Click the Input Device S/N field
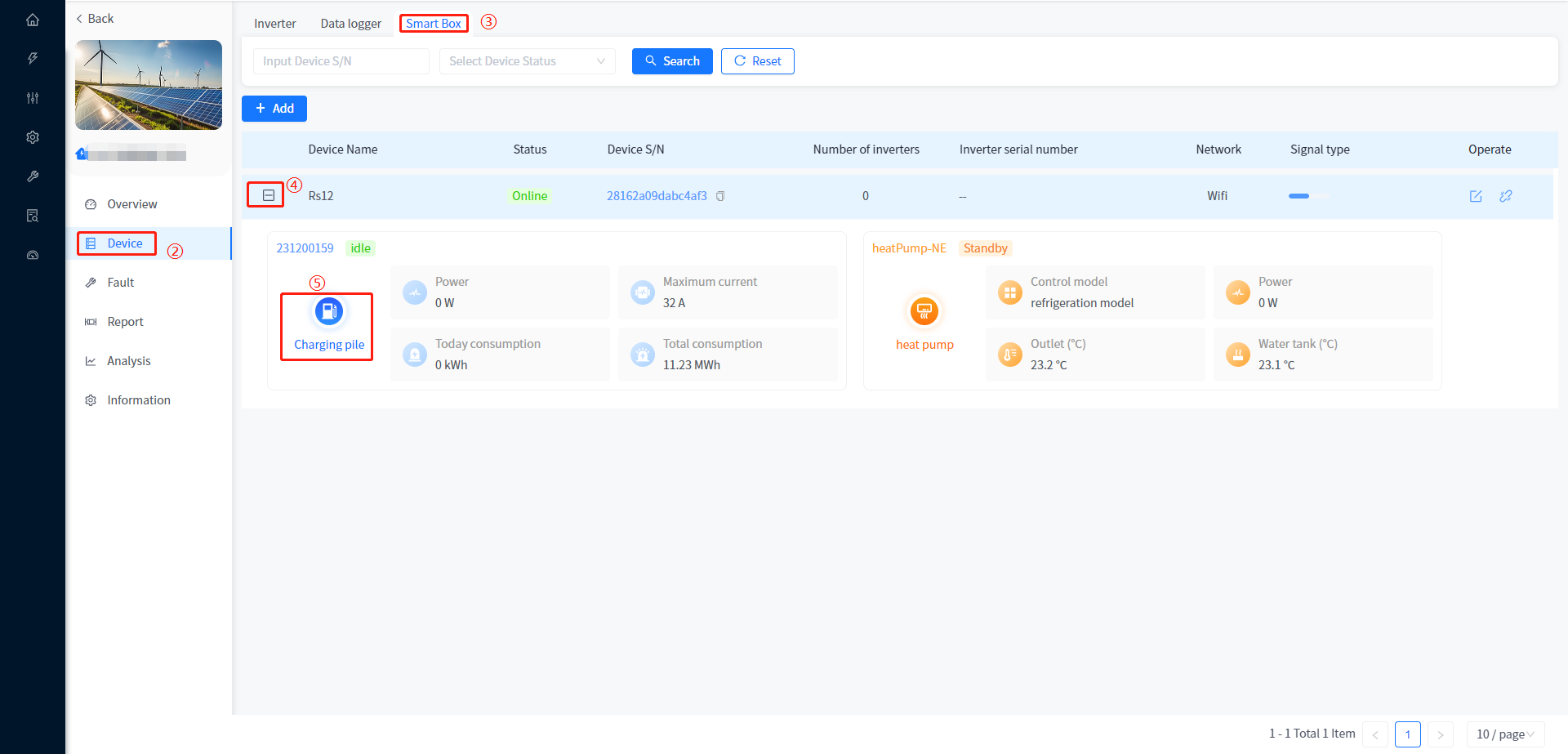 point(341,61)
